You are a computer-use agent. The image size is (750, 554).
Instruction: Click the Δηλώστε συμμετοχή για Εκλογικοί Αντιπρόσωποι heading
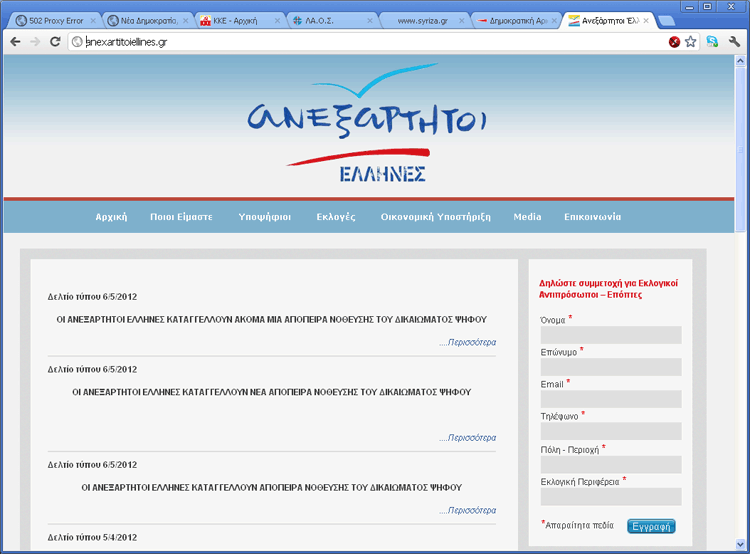(x=608, y=289)
